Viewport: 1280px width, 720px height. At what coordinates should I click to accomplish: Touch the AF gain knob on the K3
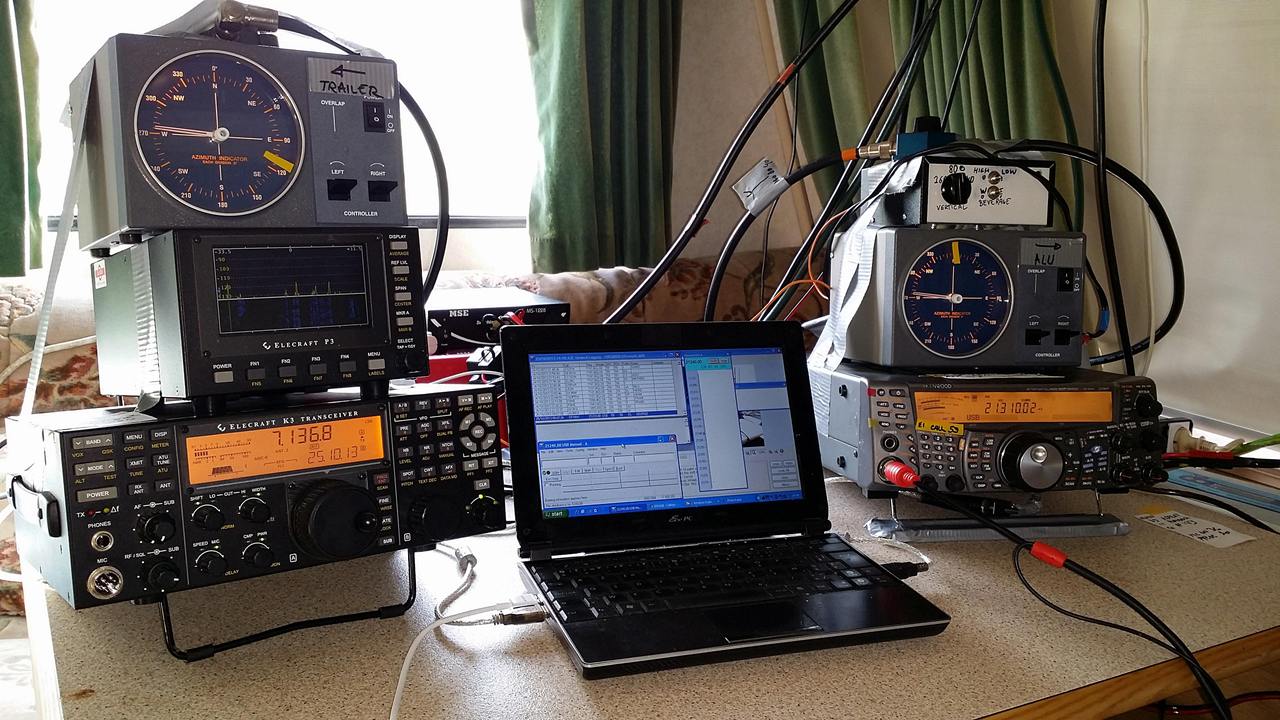click(156, 526)
